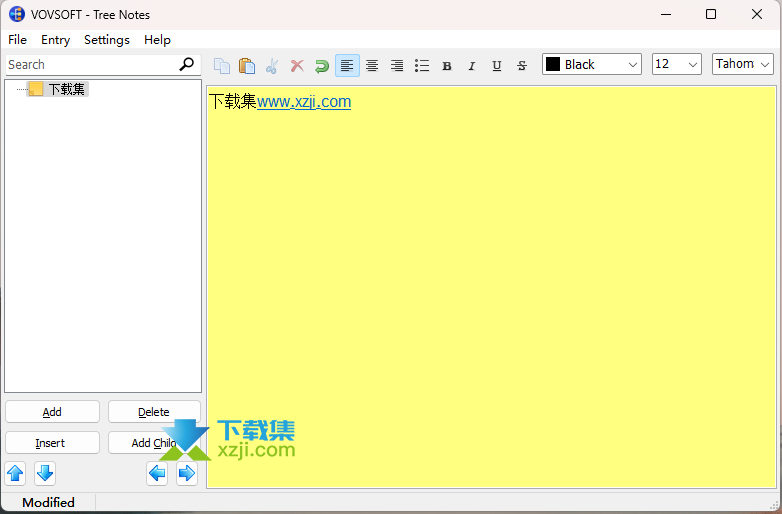Image resolution: width=782 pixels, height=514 pixels.
Task: Click the Add Child button
Action: (154, 443)
